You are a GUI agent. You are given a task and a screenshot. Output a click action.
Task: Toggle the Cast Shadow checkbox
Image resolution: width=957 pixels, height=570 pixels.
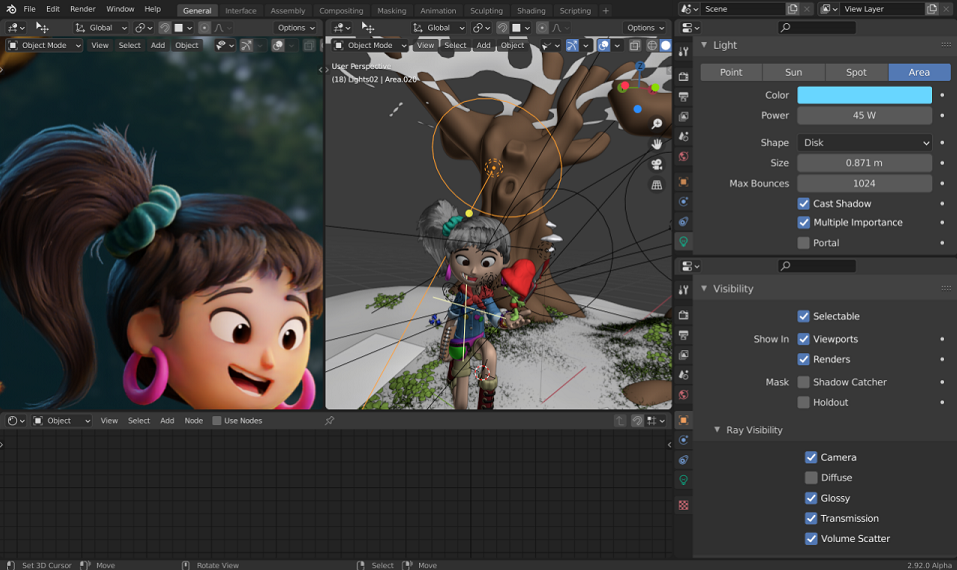coord(803,203)
